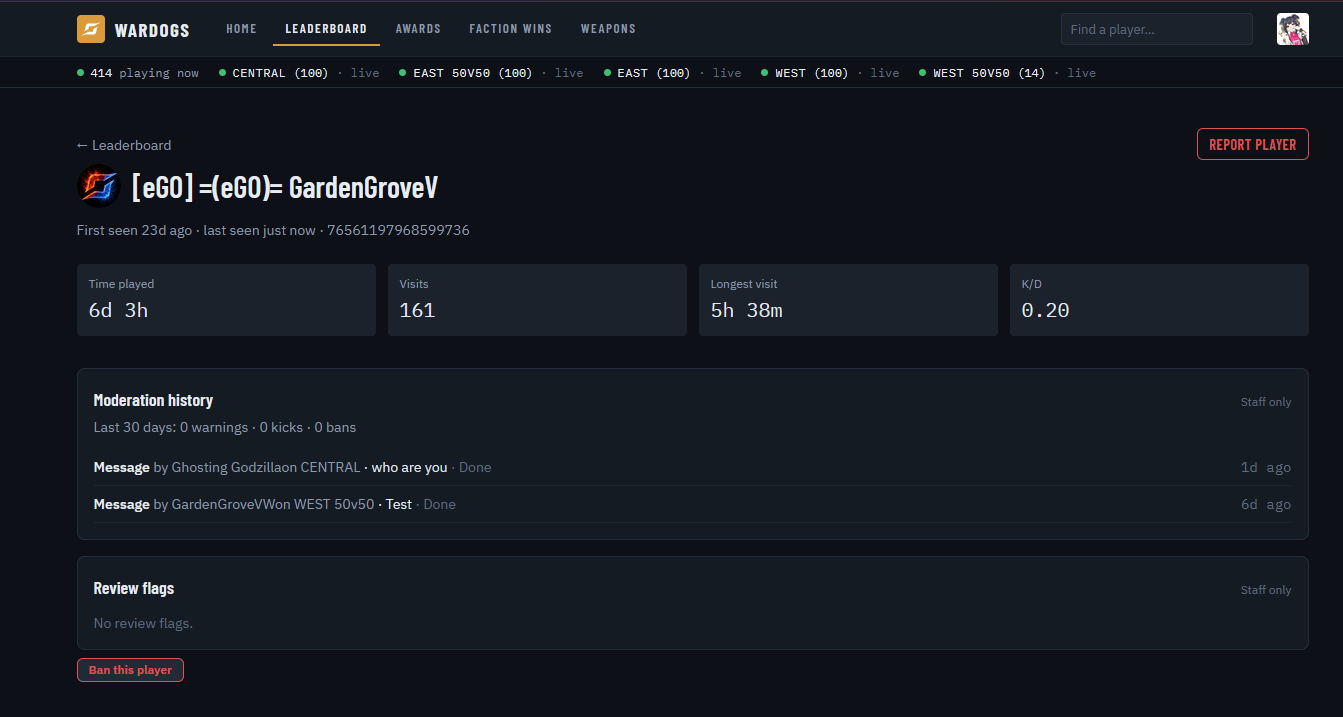
Task: Click the K/D value 0.20
Action: (x=1045, y=310)
